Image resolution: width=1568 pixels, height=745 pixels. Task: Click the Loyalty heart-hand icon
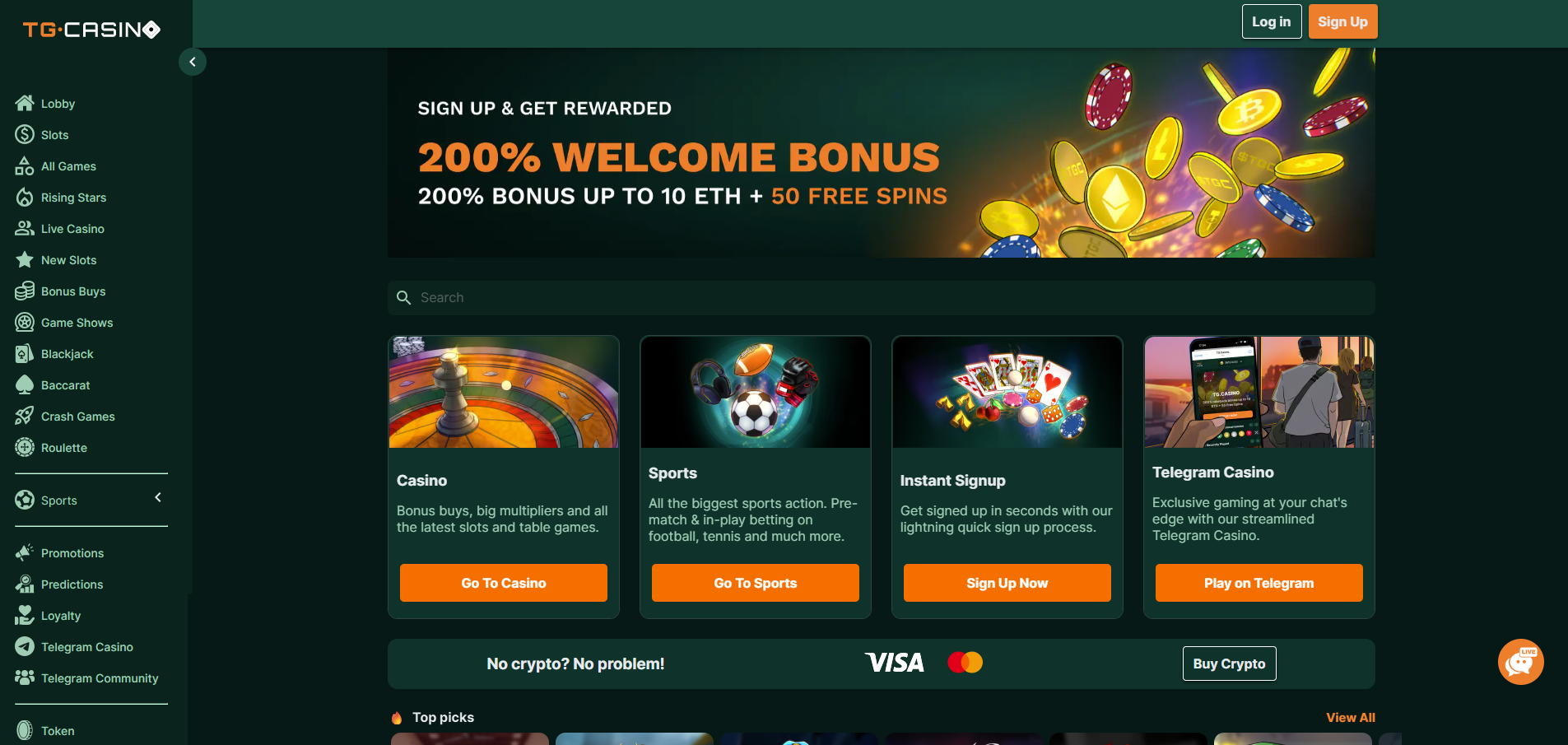[x=25, y=615]
